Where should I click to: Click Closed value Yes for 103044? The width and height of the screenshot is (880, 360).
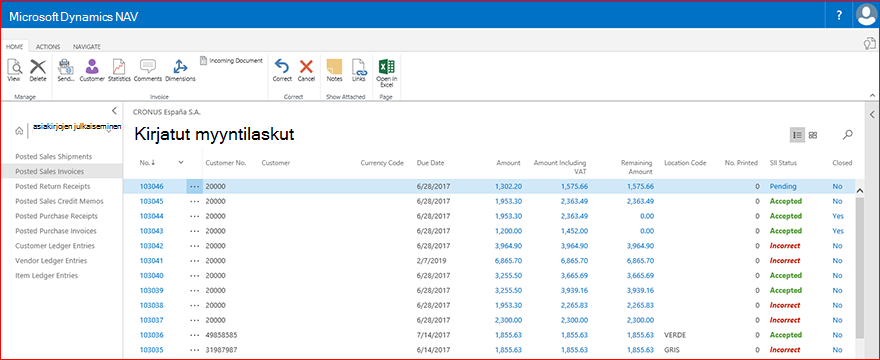coord(838,216)
